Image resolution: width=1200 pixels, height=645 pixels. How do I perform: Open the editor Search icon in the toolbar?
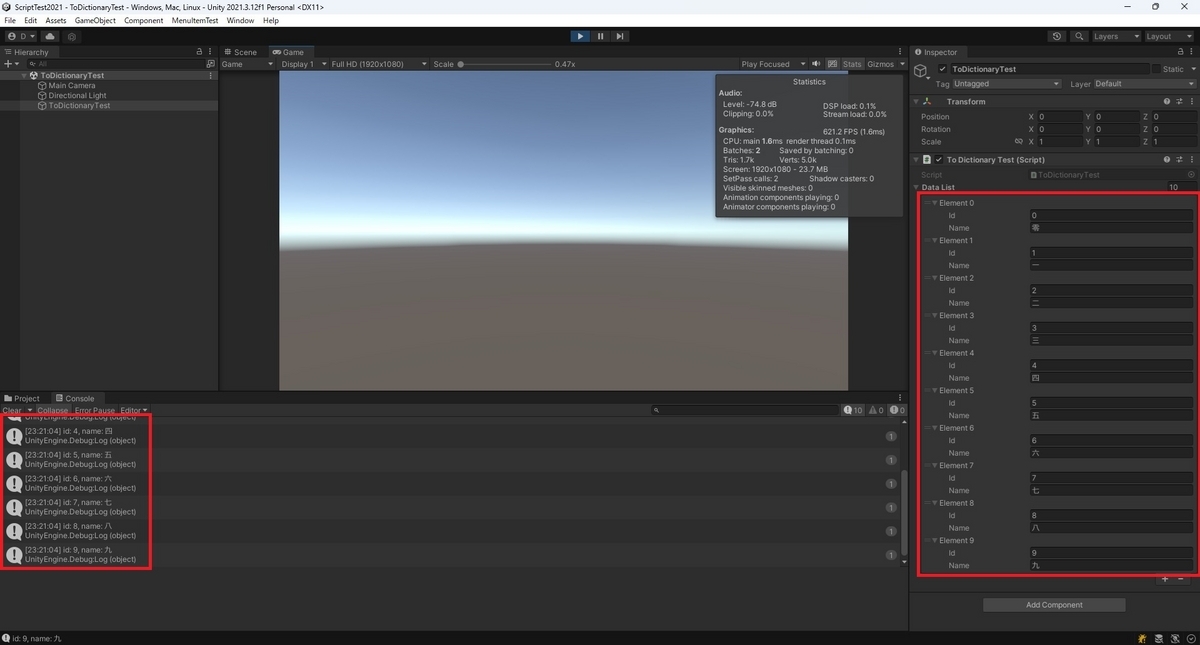(x=1079, y=36)
